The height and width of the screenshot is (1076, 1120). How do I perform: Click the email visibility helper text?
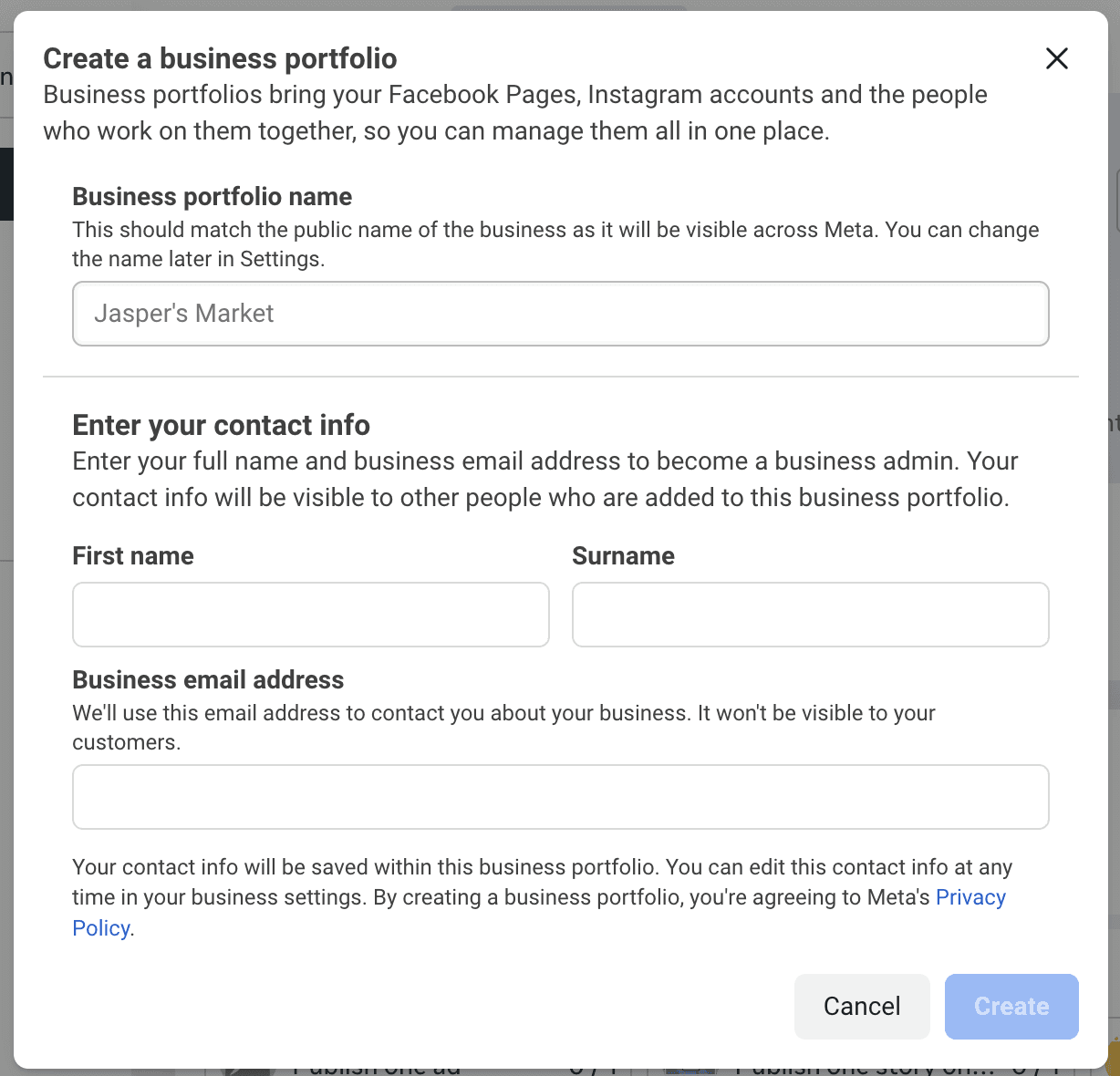coord(503,727)
